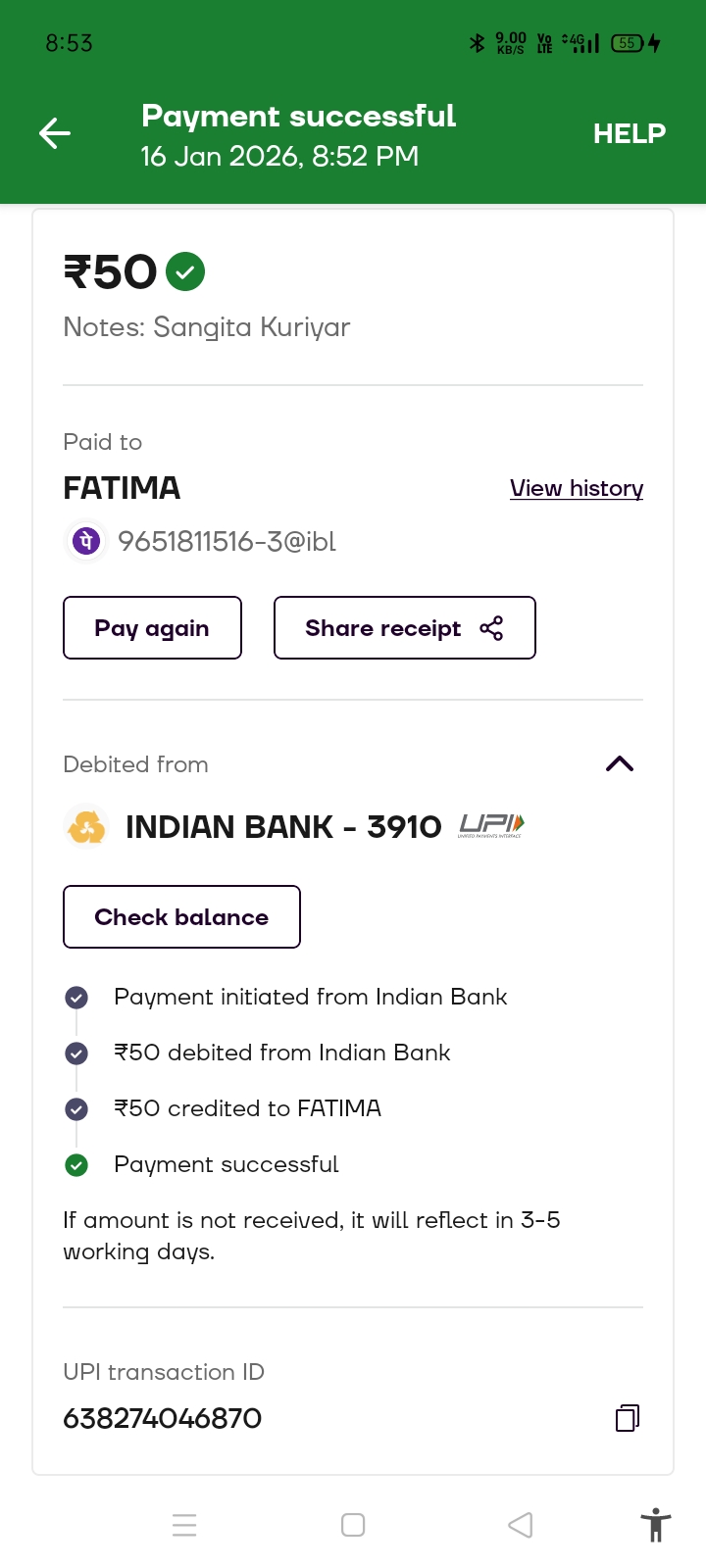The height and width of the screenshot is (1568, 706).
Task: Tap the accessibility figure icon
Action: click(x=655, y=1525)
